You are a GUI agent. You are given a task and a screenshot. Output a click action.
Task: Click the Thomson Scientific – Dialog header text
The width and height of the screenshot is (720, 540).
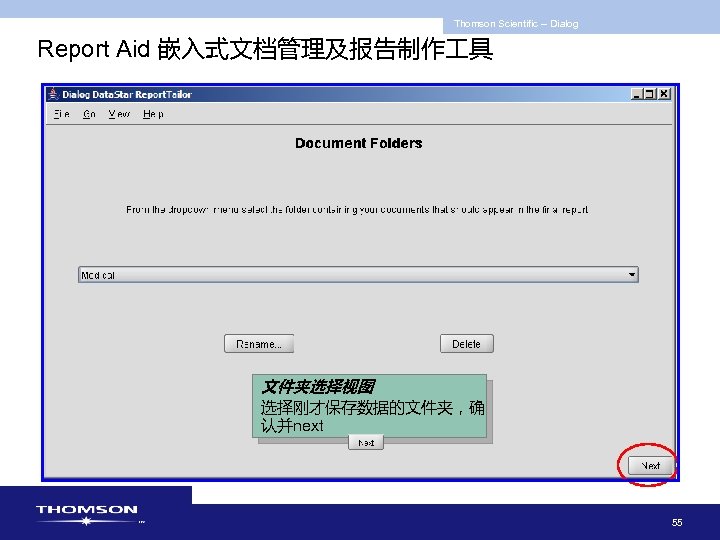click(x=516, y=24)
